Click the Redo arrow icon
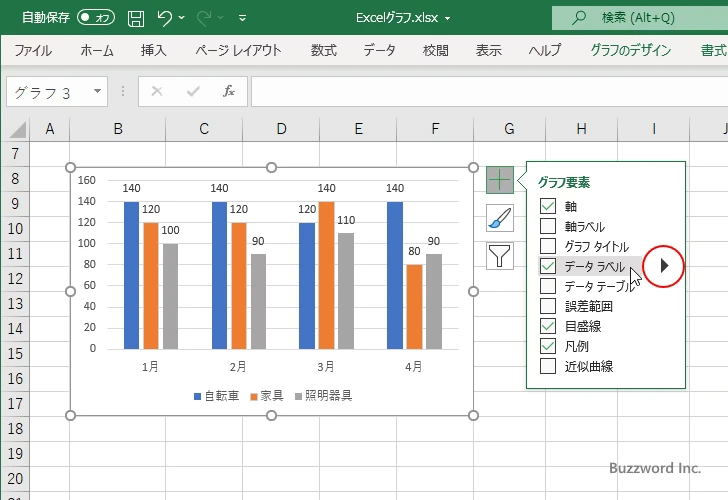Screen dimensions: 728x500 coord(203,18)
